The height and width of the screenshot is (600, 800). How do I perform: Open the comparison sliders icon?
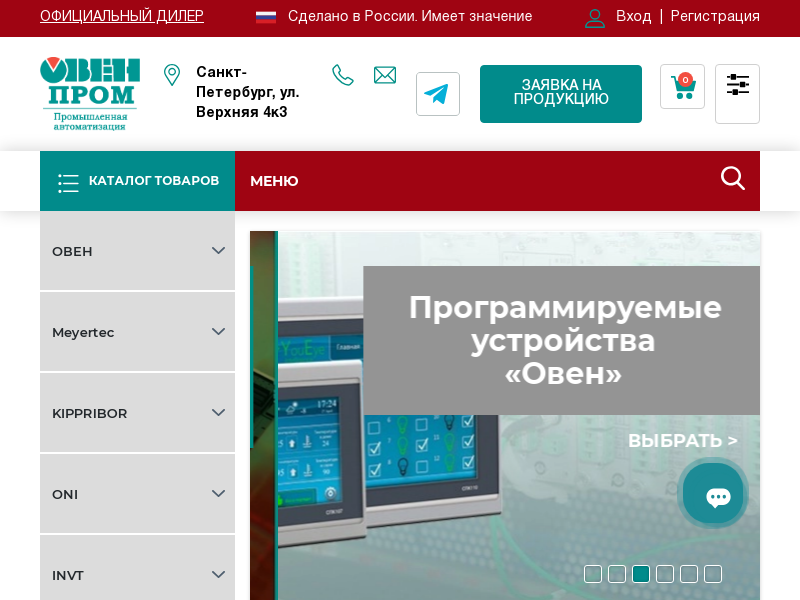(737, 94)
